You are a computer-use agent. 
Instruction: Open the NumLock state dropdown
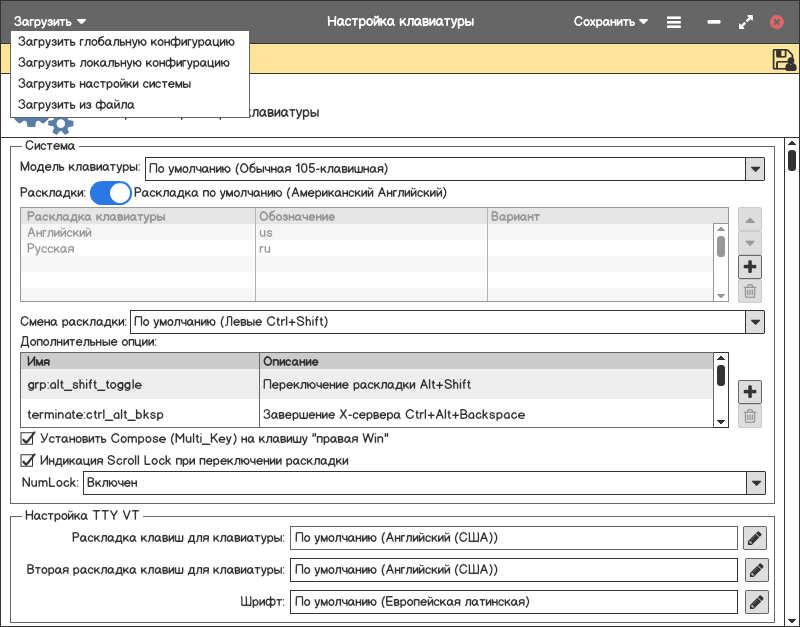coord(754,483)
